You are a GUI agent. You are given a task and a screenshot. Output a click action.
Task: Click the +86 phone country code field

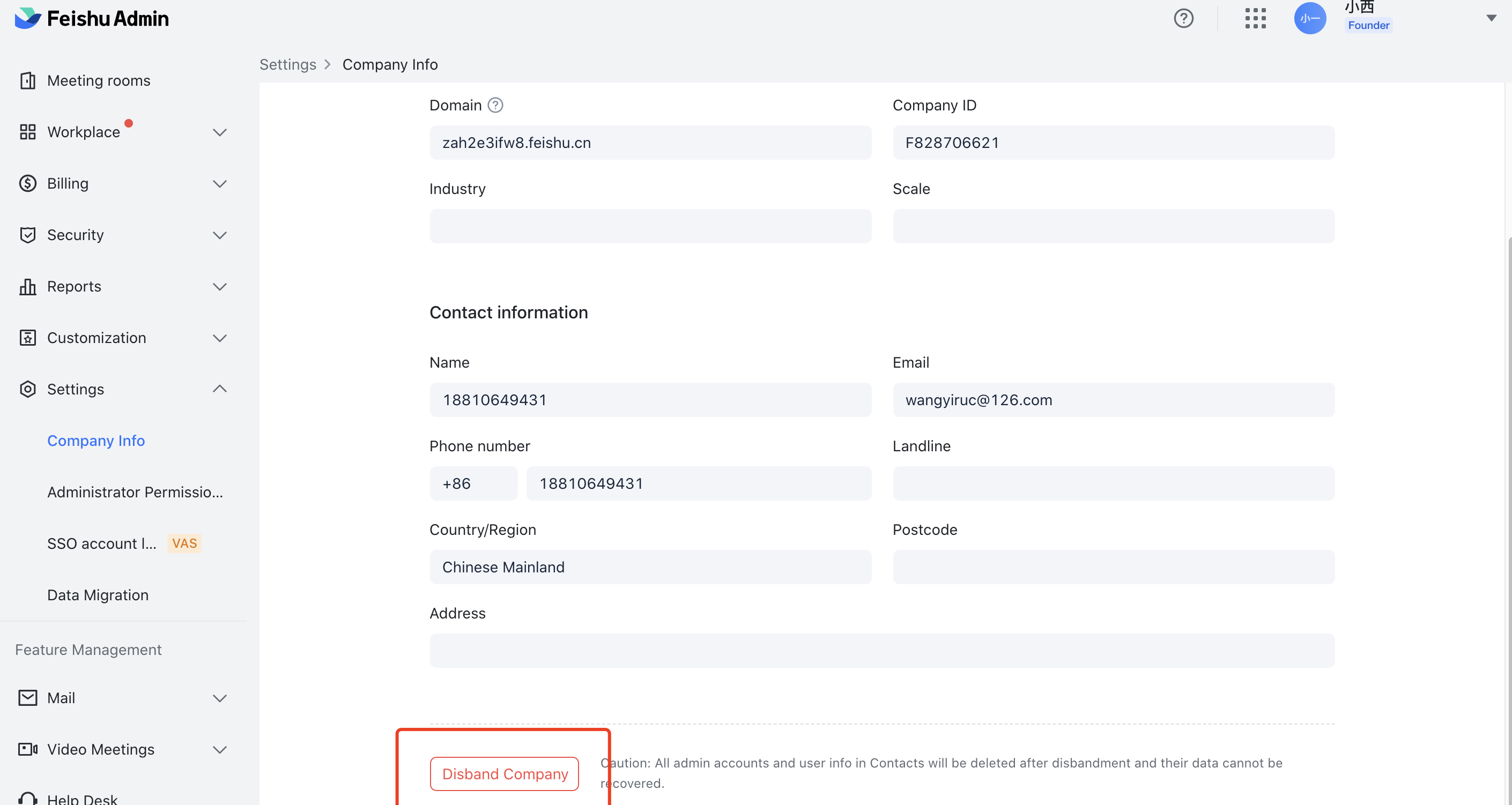pyautogui.click(x=473, y=483)
